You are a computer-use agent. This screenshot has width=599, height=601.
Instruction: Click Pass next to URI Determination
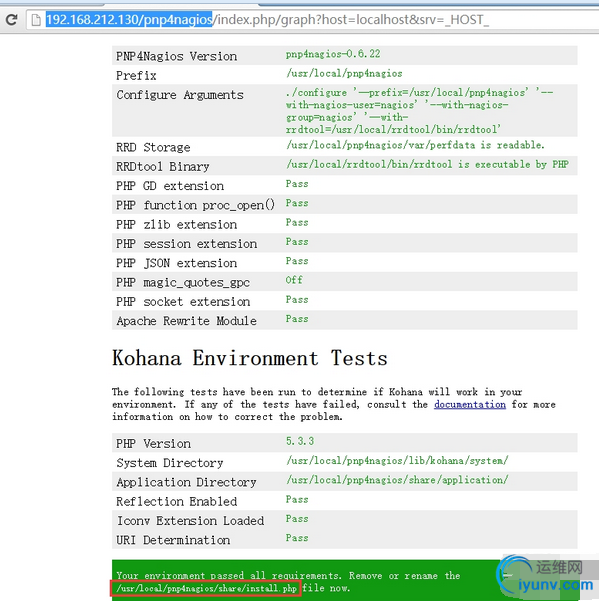coord(297,538)
